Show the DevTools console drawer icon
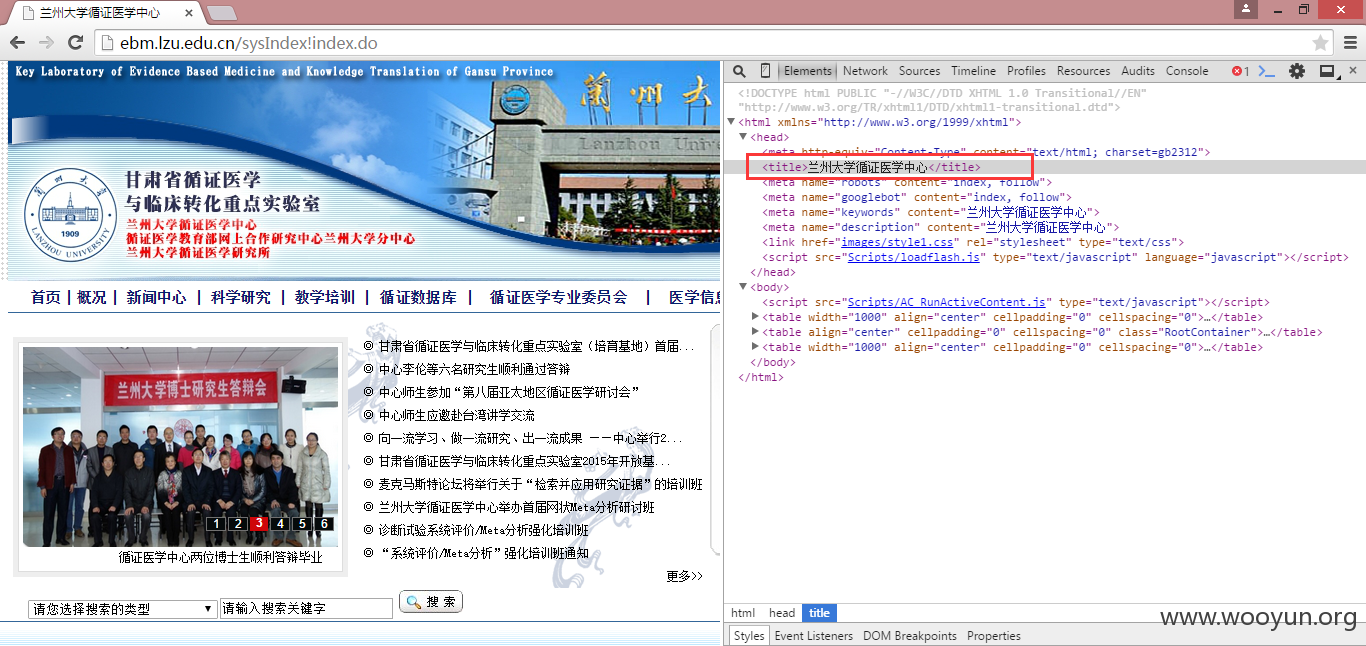Viewport: 1366px width, 646px height. (x=1266, y=71)
